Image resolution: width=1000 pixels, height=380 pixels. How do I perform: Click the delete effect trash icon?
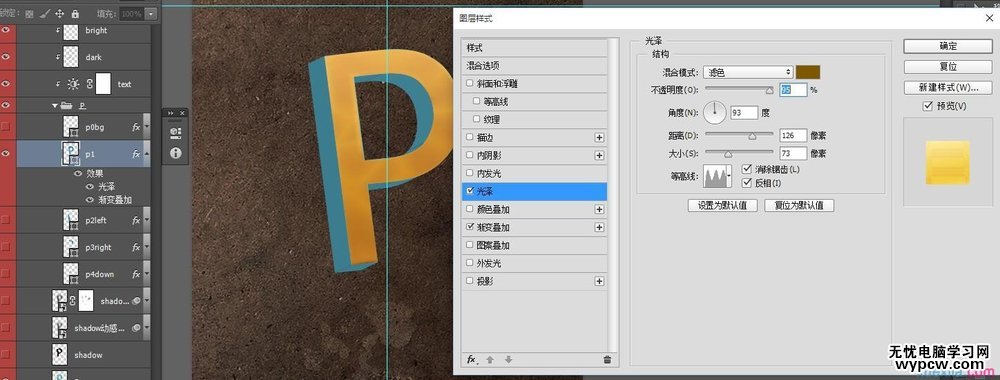[607, 360]
